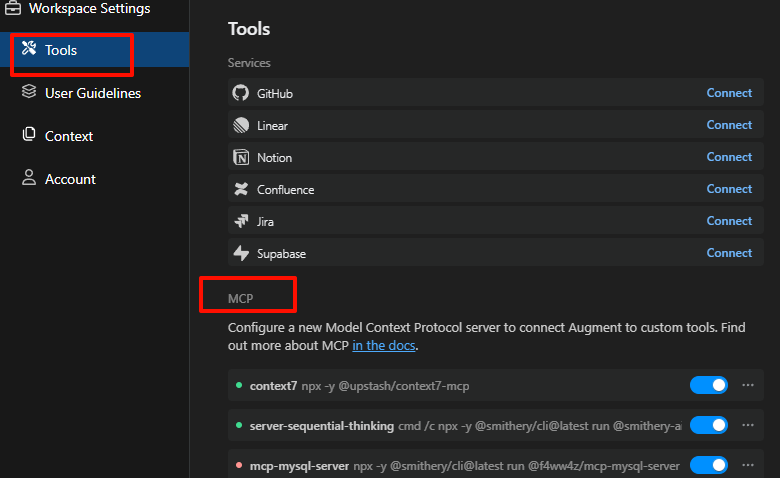Click the User Guidelines layers icon
This screenshot has height=478, width=780.
(29, 92)
